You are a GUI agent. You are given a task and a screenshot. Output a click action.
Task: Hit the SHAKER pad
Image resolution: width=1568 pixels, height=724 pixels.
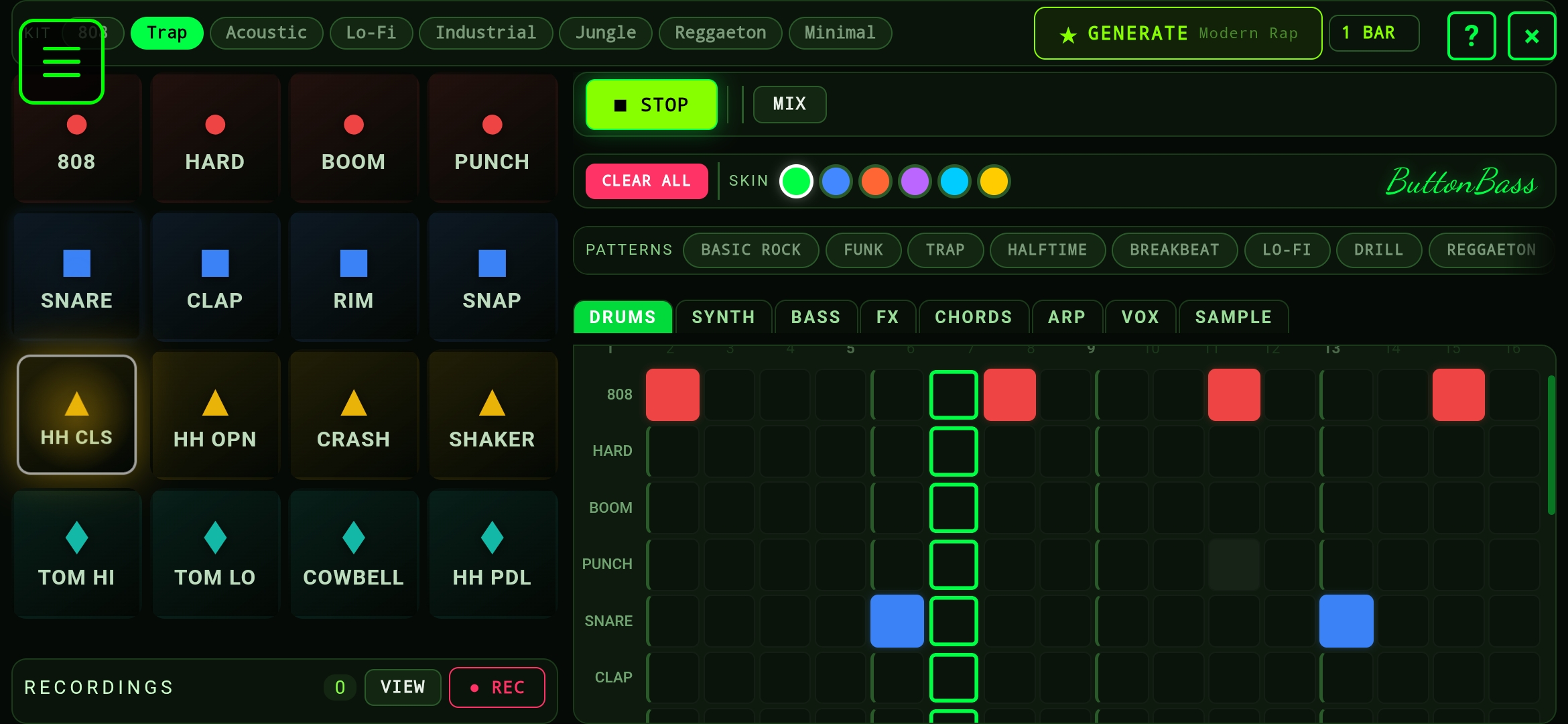click(492, 416)
